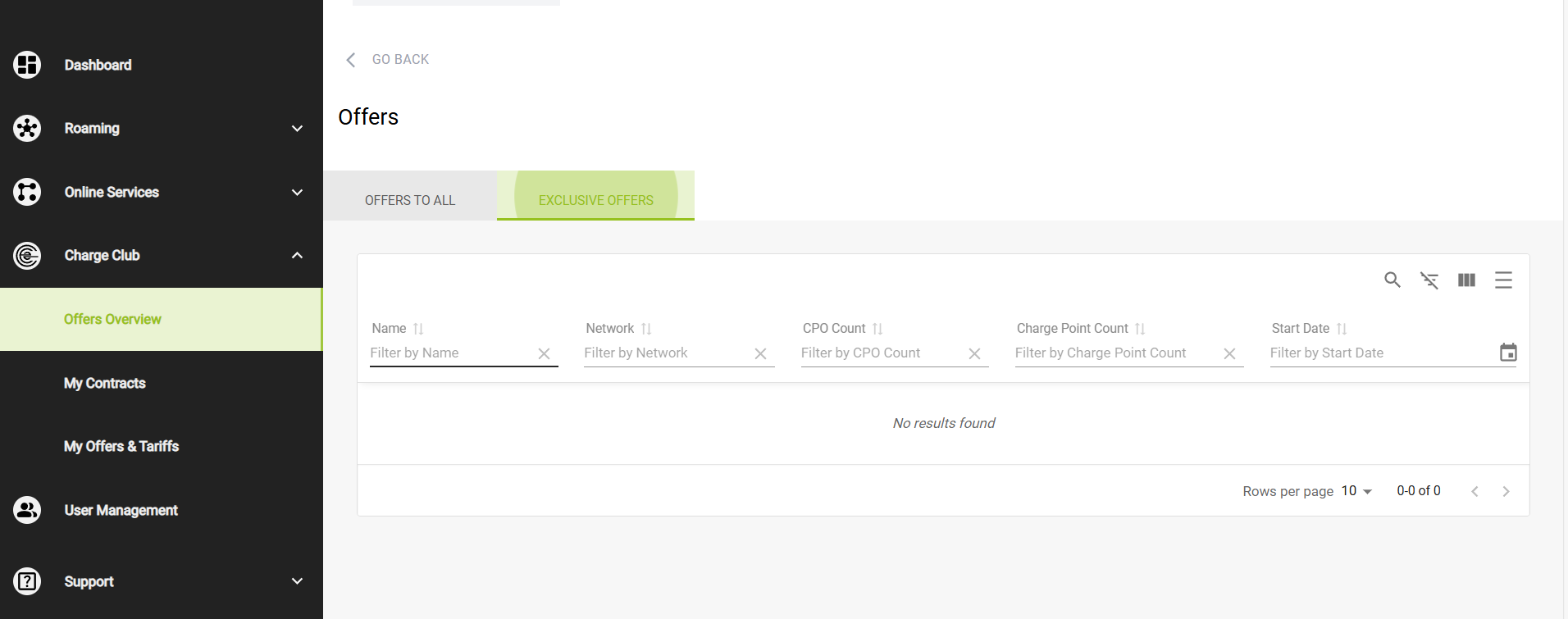
Task: Click GO BACK link text
Action: point(400,60)
